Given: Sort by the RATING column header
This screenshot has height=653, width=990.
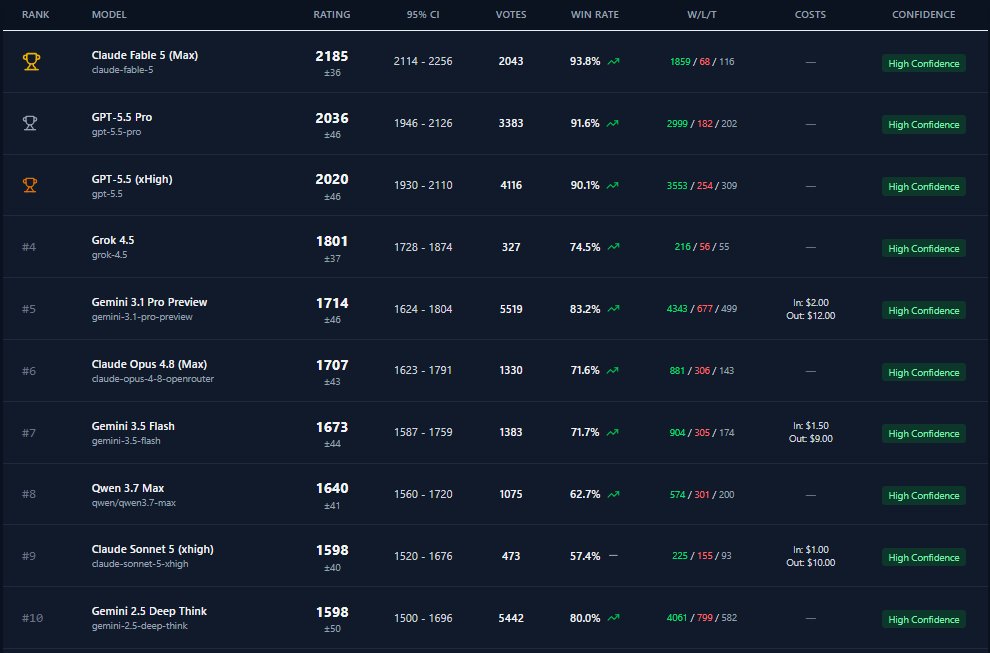Looking at the screenshot, I should click(331, 15).
